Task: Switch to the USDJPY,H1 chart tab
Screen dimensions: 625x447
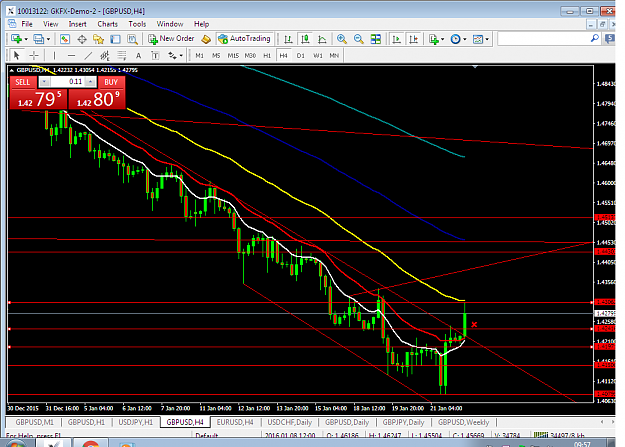Action: coord(136,422)
